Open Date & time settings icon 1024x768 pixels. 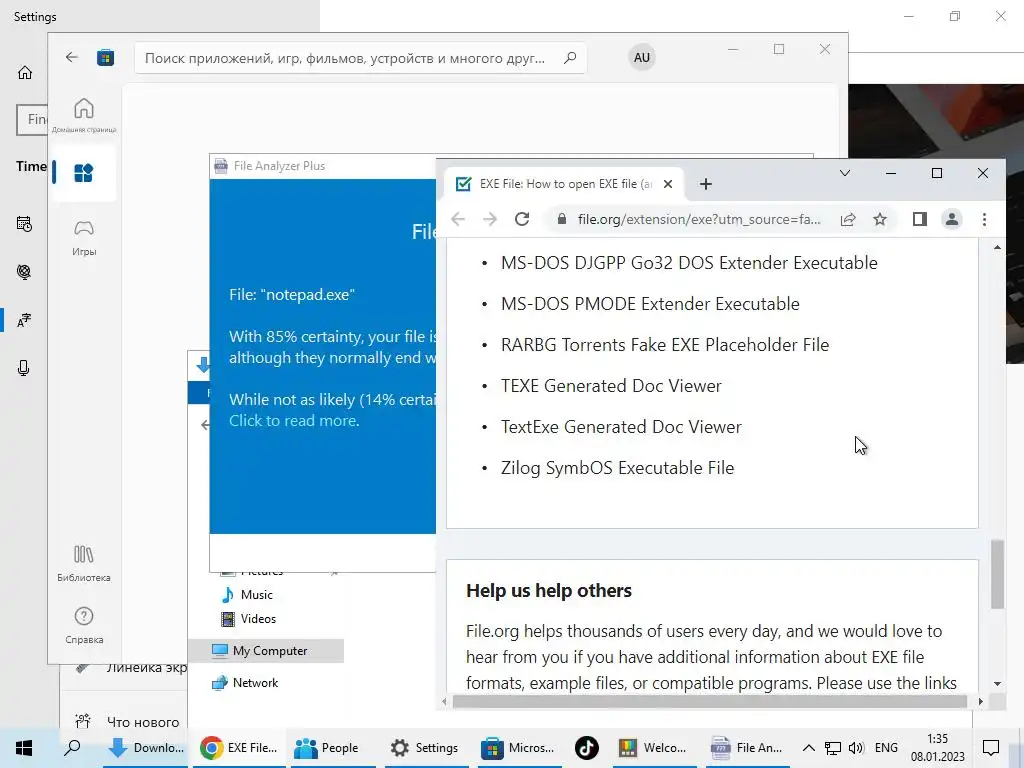coord(24,224)
